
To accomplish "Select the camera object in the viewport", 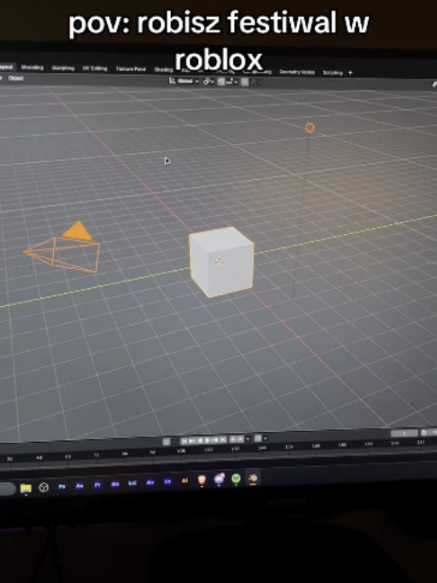I will (62, 248).
